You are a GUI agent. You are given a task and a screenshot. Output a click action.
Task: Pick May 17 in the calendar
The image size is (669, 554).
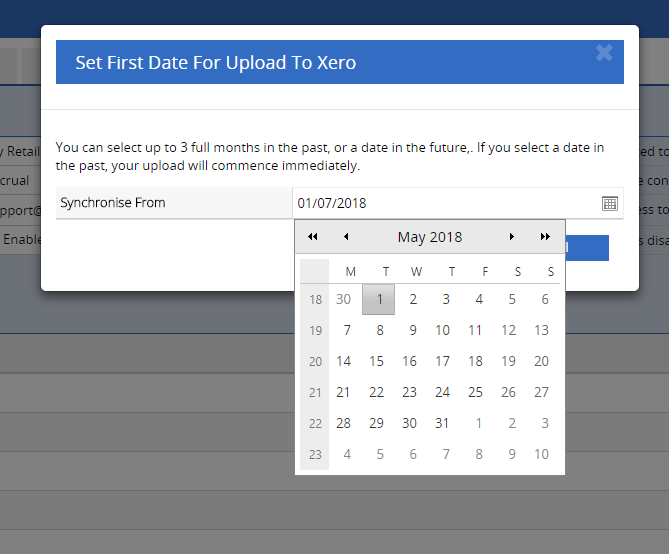[x=444, y=362]
